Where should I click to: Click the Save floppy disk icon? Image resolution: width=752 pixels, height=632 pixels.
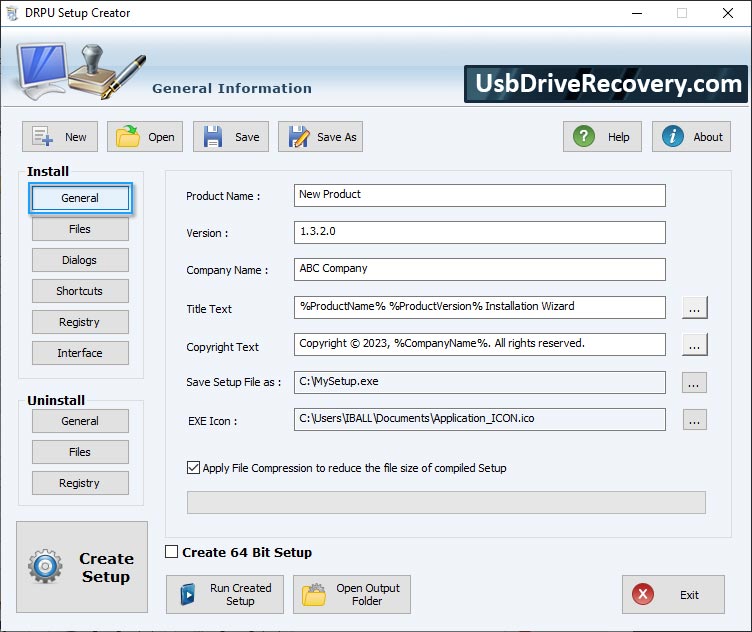pos(212,137)
